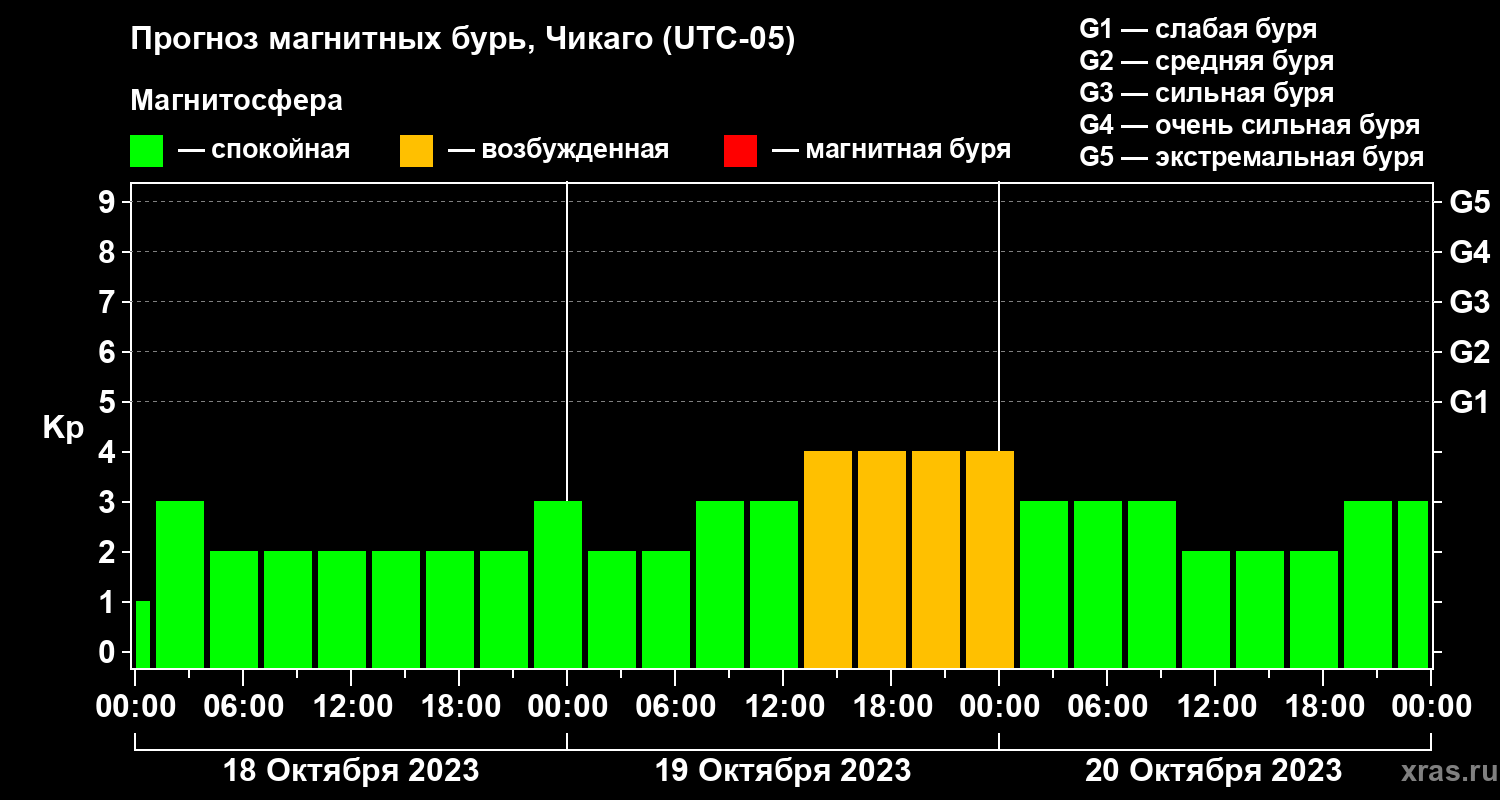Click the right-axis 'G5' level label
This screenshot has width=1500, height=800.
coord(1469,202)
